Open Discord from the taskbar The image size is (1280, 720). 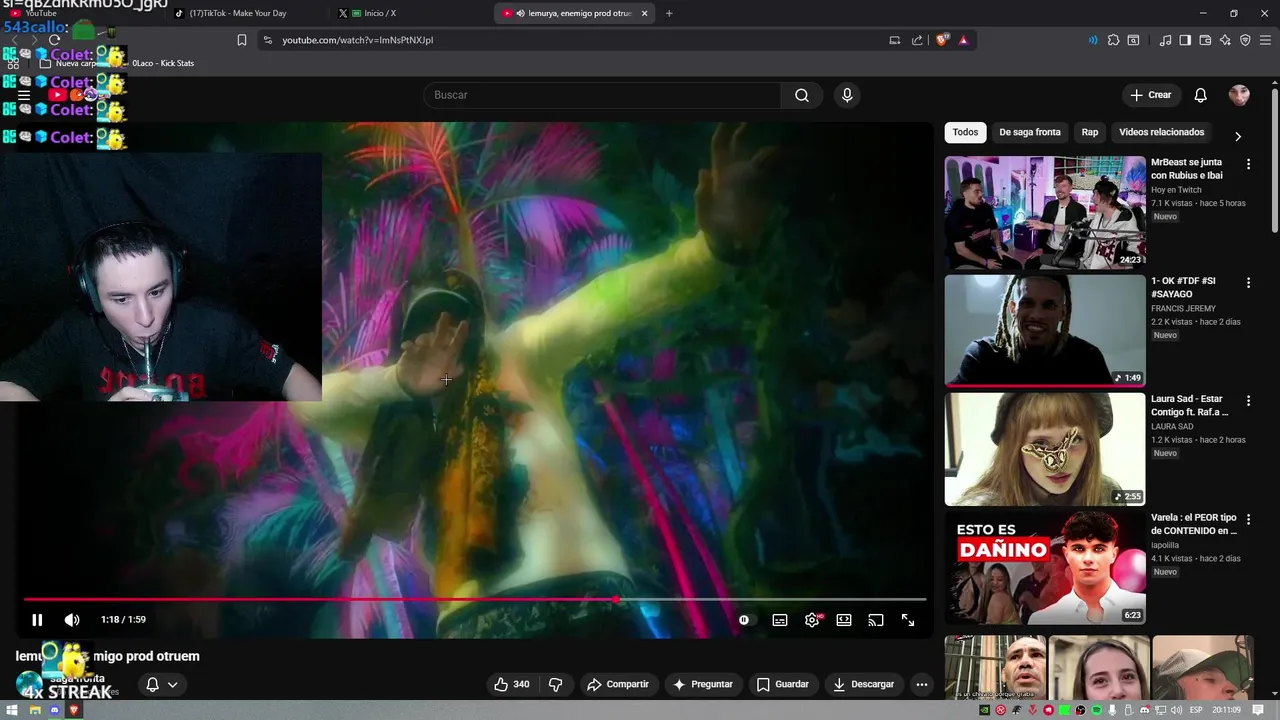[54, 710]
